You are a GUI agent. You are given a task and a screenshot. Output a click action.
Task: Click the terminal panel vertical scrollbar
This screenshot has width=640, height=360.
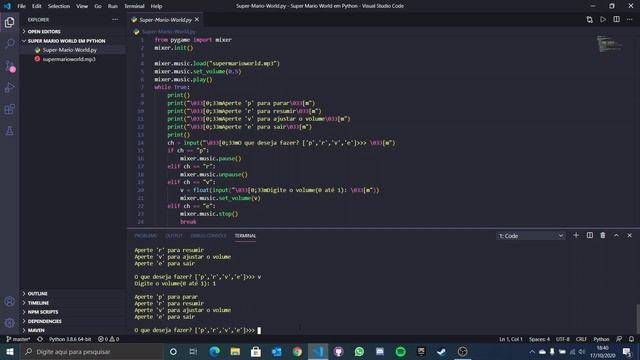(x=637, y=319)
